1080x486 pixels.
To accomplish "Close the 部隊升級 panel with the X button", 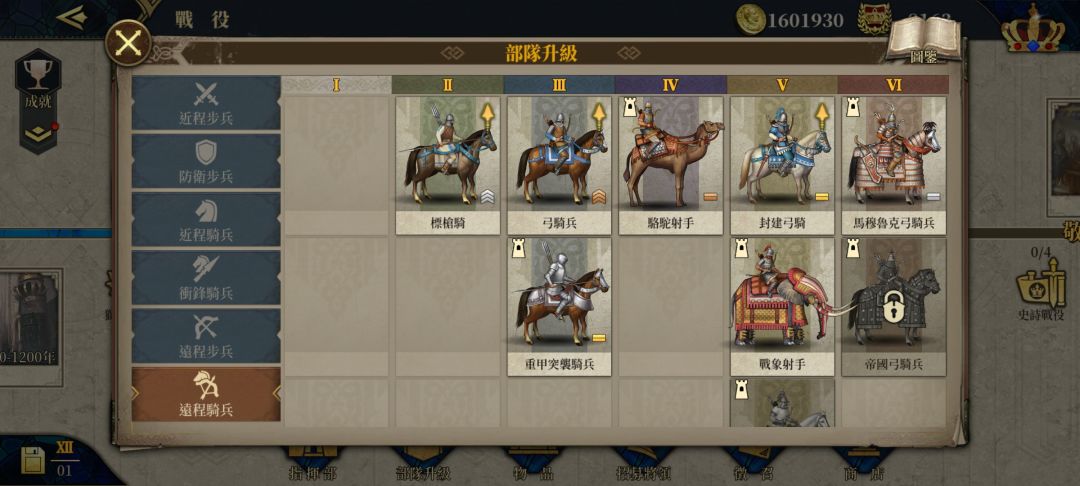I will click(x=128, y=43).
